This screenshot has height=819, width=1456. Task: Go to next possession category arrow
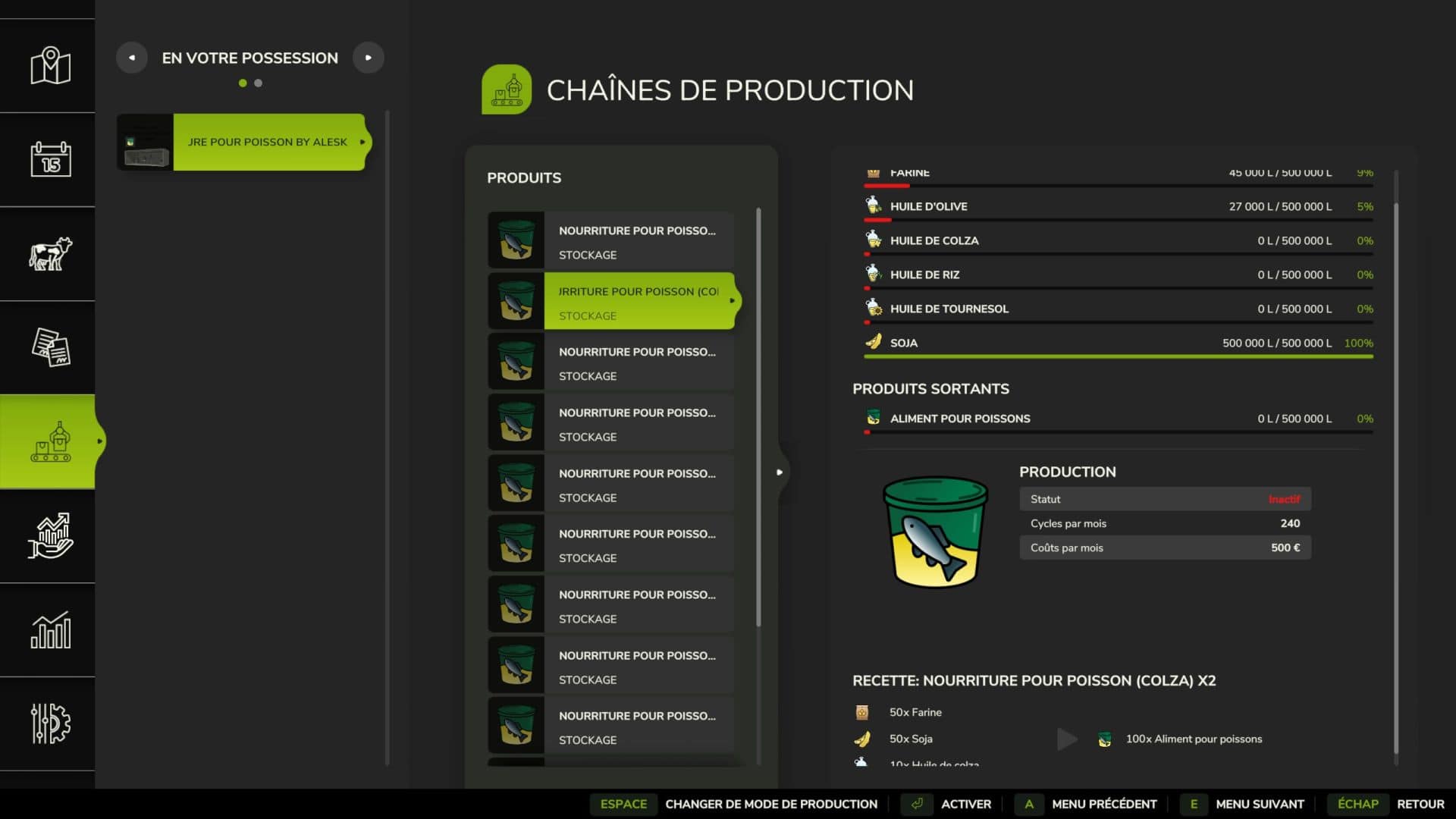pos(369,58)
